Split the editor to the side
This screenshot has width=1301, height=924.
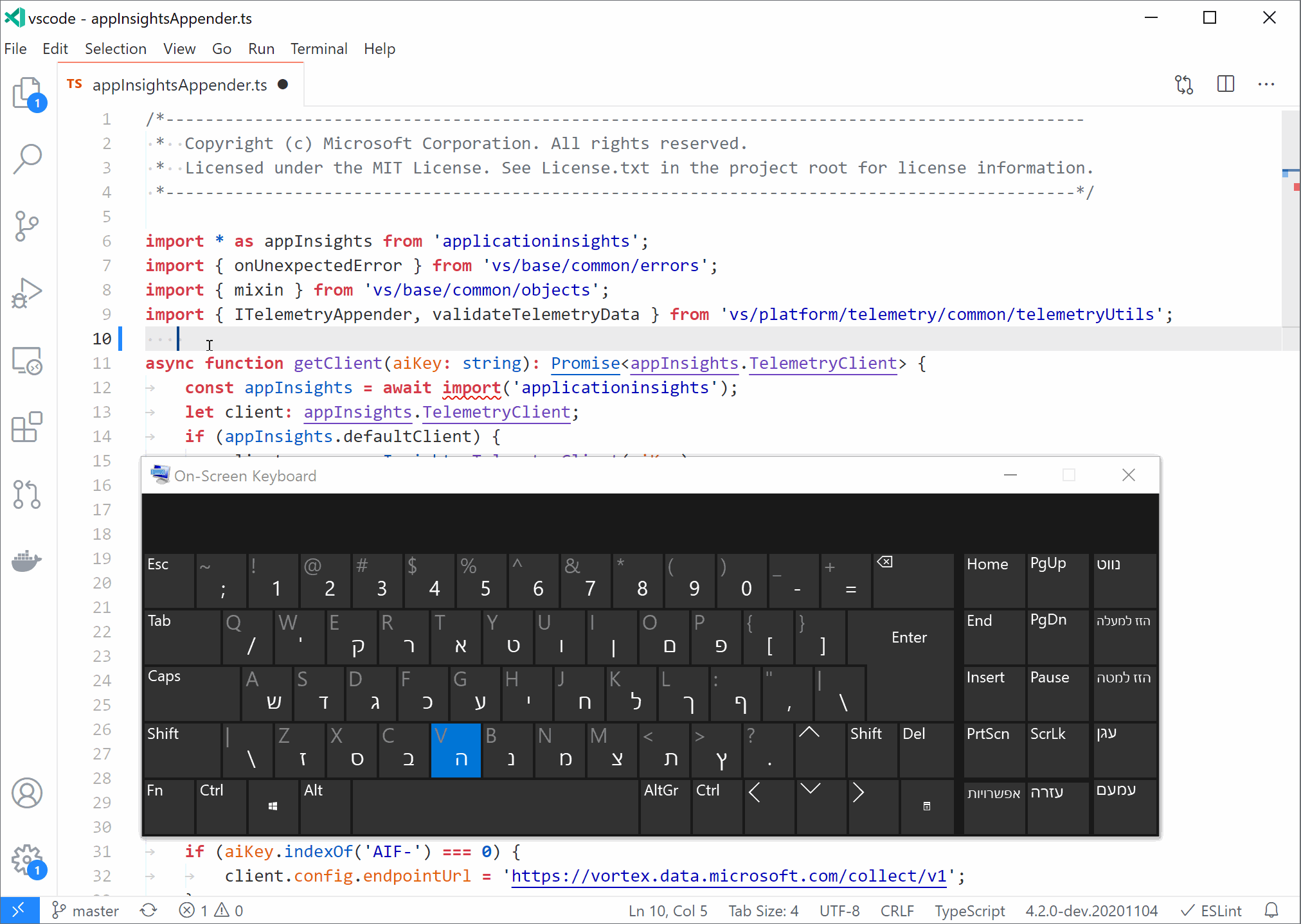tap(1225, 84)
